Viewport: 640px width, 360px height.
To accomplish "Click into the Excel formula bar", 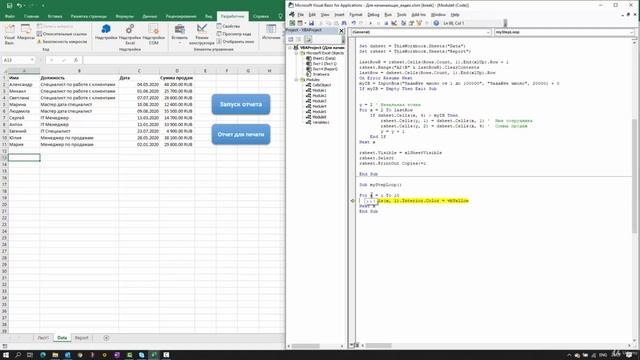I will 184,60.
